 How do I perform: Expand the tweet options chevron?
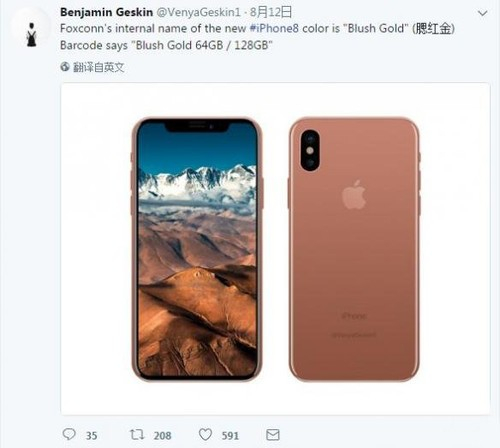pyautogui.click(x=482, y=13)
